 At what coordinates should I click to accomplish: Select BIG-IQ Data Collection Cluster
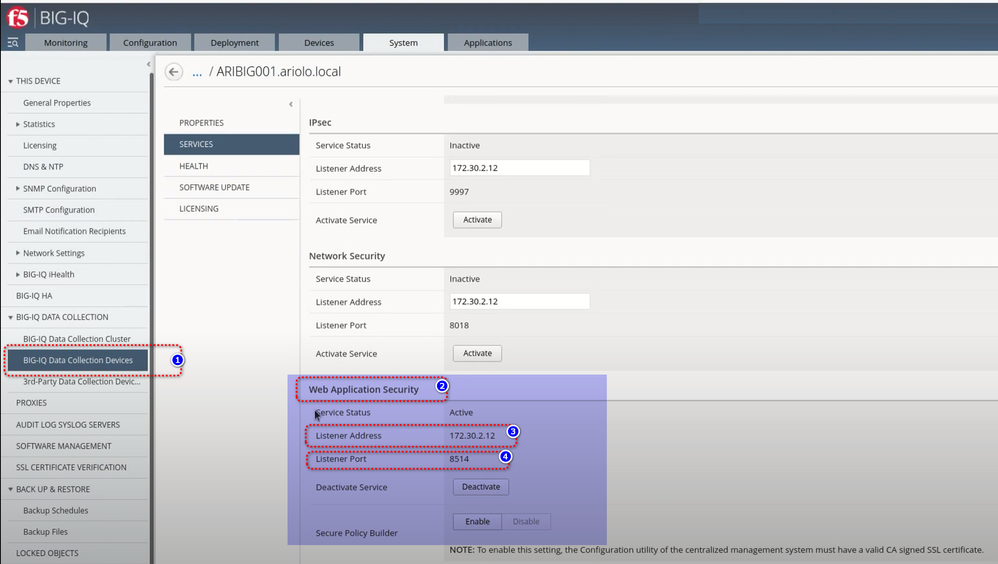click(x=76, y=339)
